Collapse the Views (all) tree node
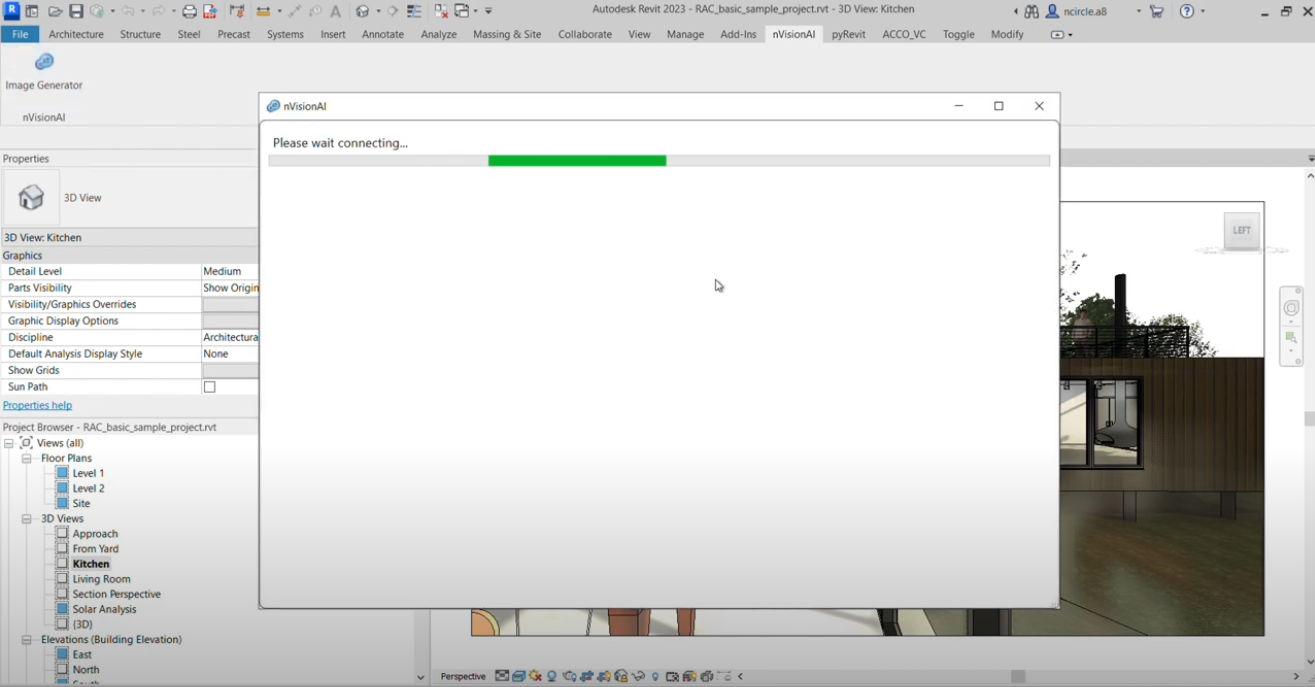 click(8, 443)
